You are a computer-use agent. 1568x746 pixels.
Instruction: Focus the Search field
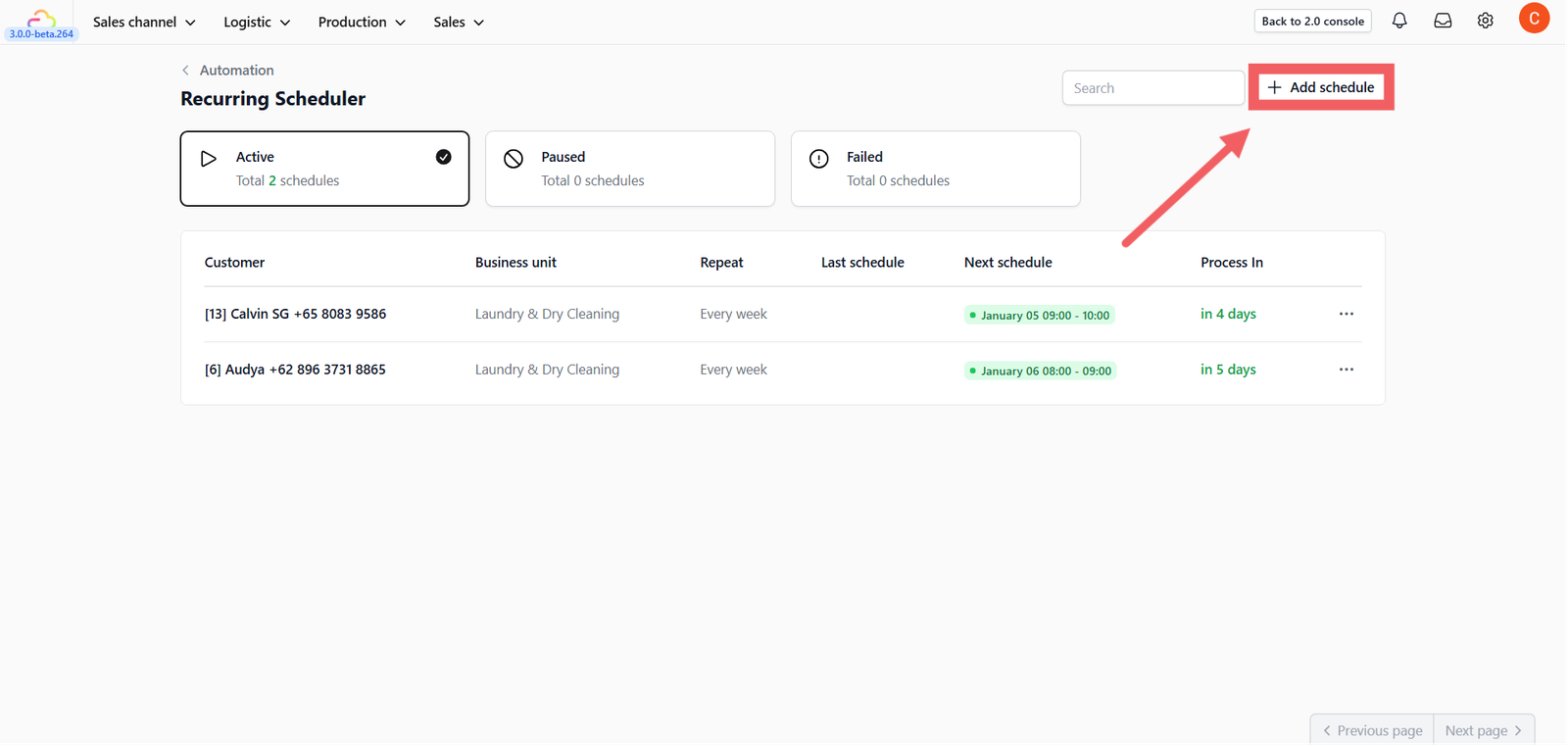[x=1153, y=88]
